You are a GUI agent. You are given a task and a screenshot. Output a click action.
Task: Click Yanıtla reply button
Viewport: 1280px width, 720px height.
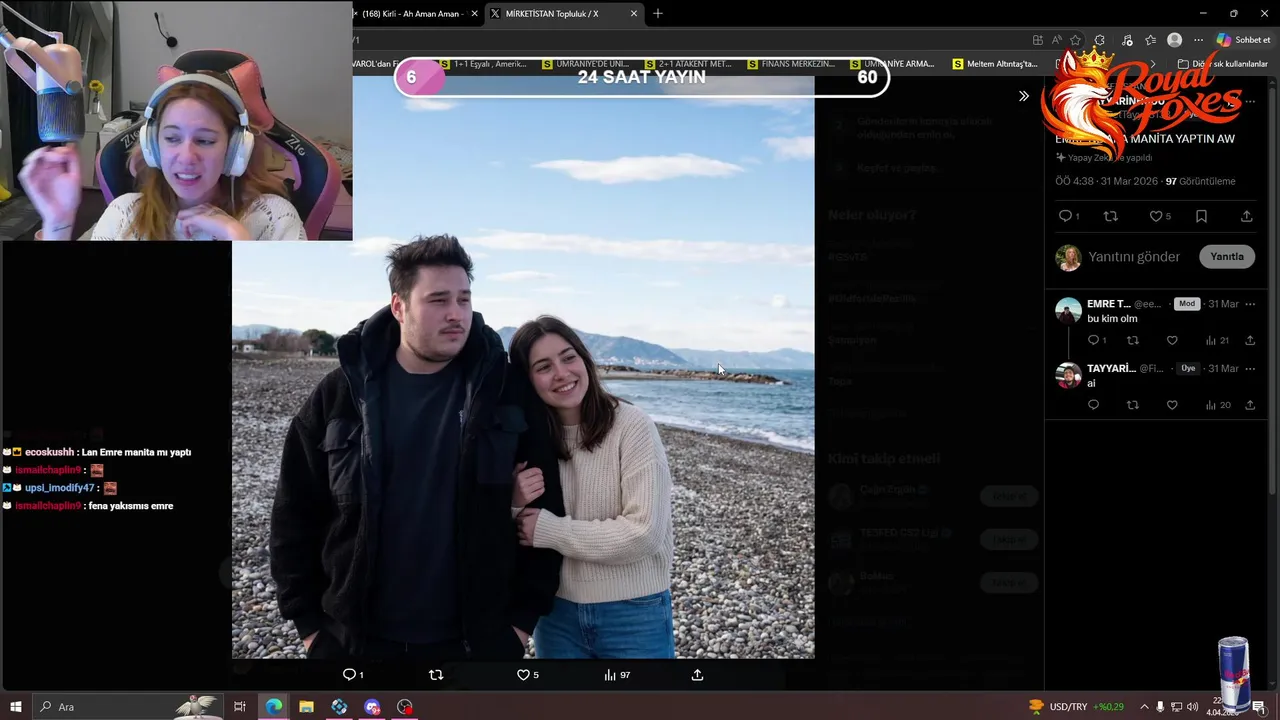pyautogui.click(x=1227, y=257)
